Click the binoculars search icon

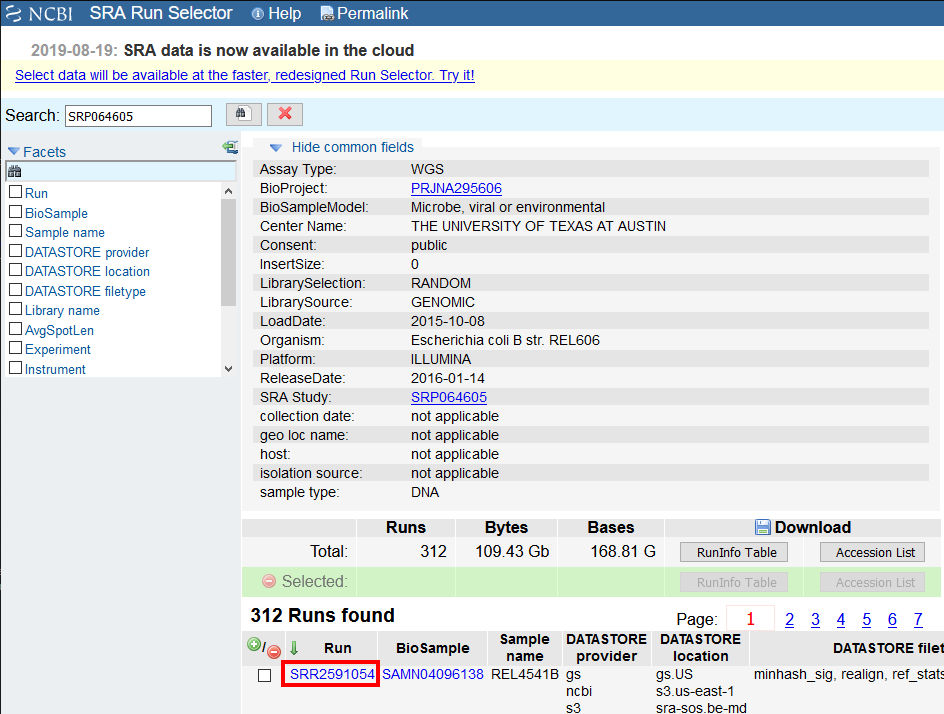pos(242,114)
